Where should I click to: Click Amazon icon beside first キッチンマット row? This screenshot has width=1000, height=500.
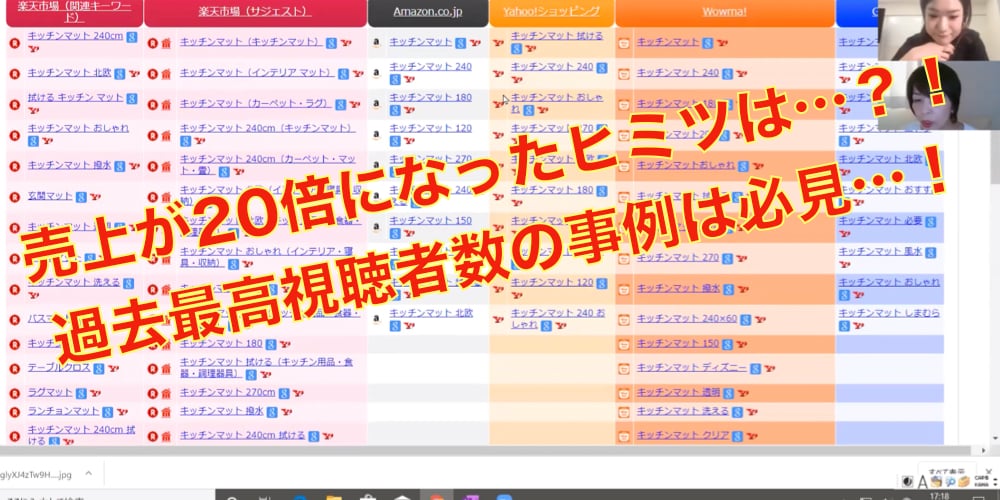click(x=376, y=43)
